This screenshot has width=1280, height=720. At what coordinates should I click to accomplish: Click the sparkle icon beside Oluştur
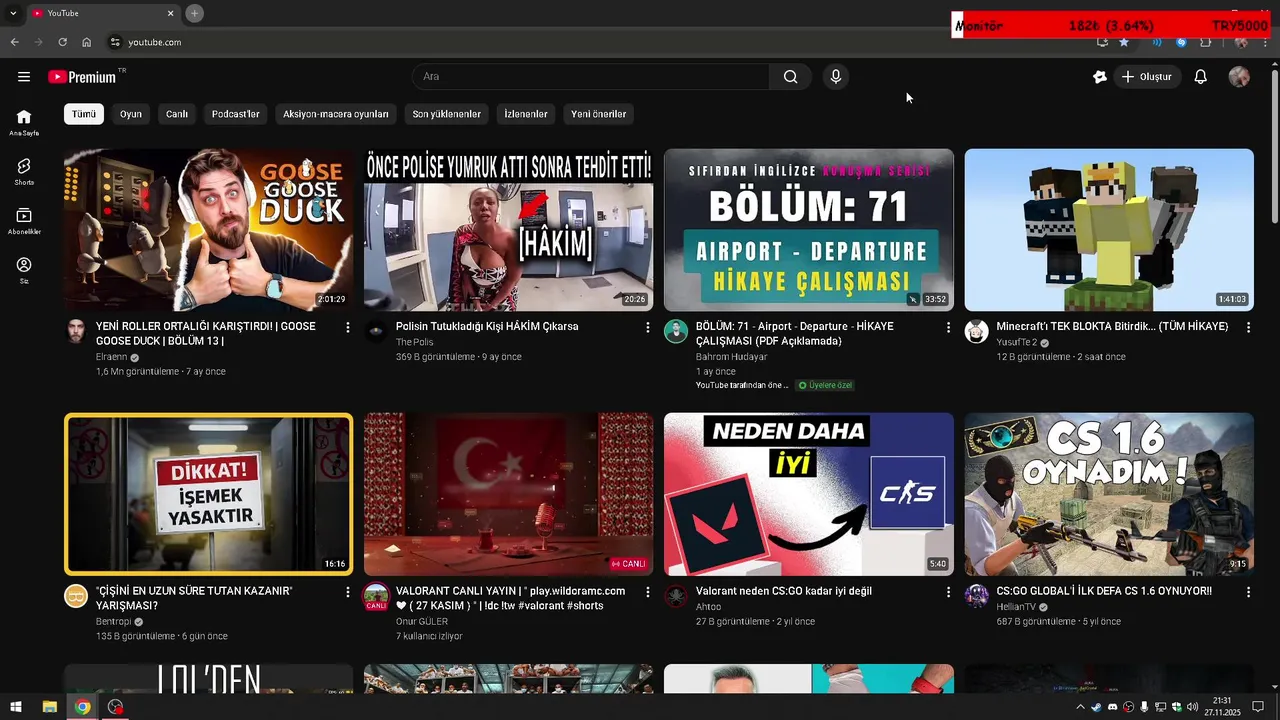pyautogui.click(x=1100, y=77)
